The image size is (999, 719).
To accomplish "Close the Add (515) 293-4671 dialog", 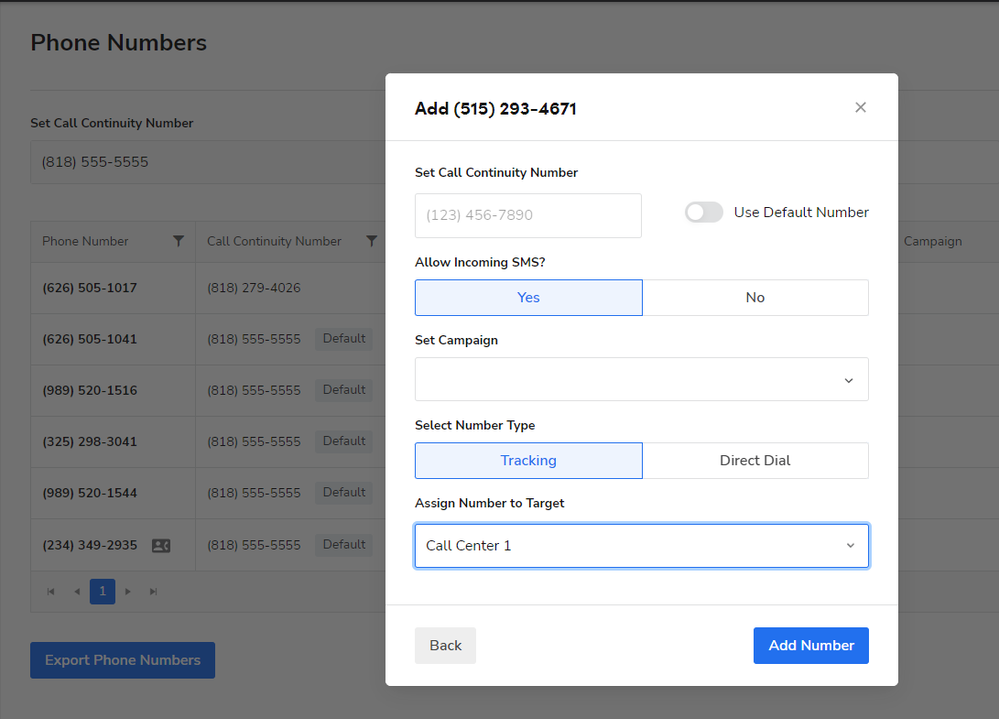I will [x=860, y=107].
